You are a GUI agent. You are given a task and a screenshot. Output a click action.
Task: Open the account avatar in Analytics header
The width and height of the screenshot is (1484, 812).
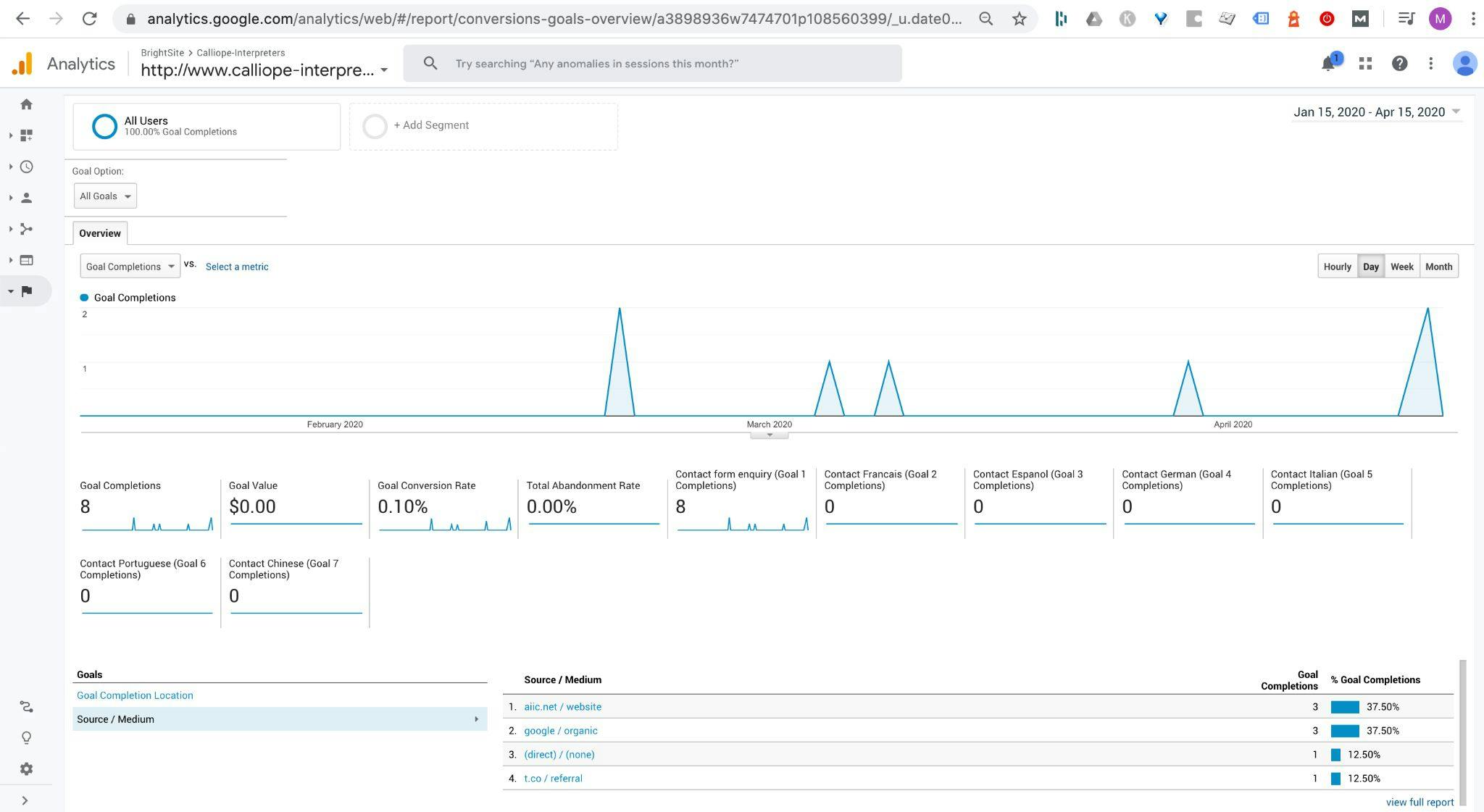1465,64
